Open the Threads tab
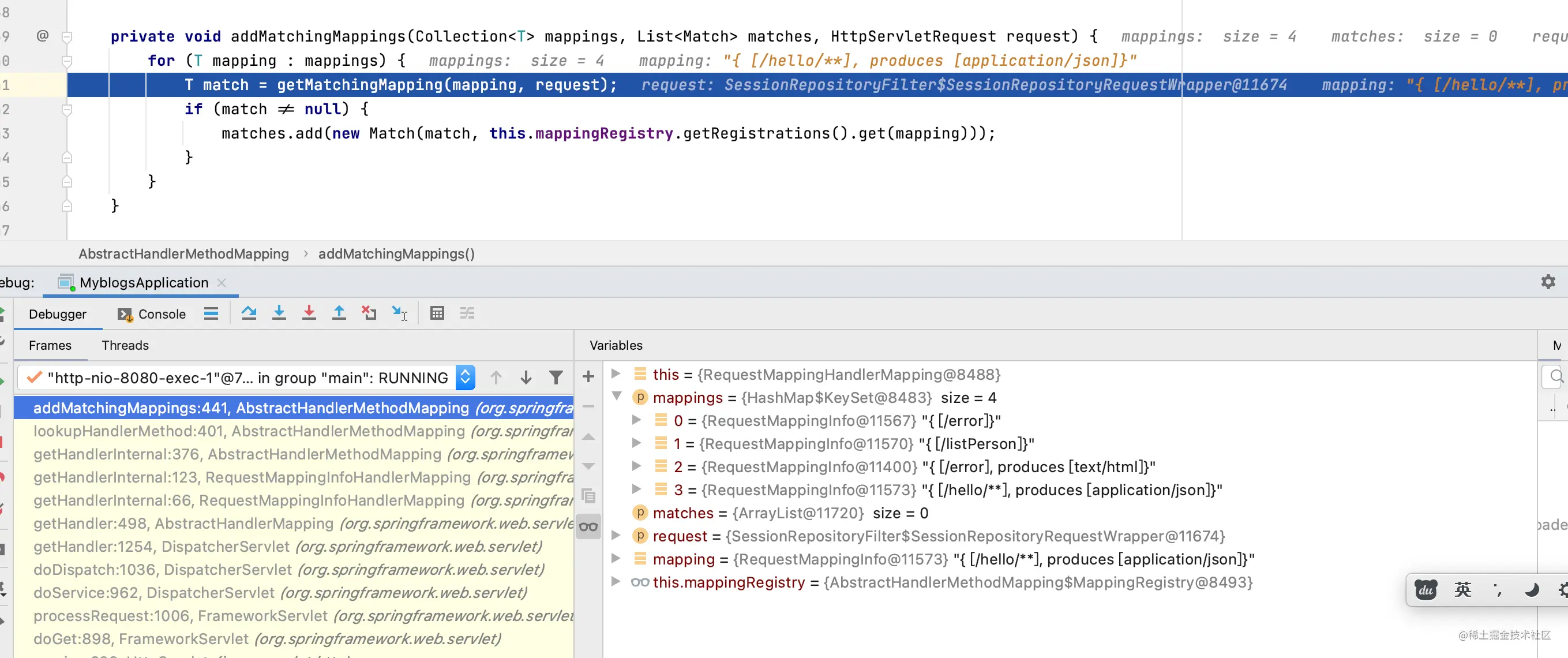 [125, 345]
